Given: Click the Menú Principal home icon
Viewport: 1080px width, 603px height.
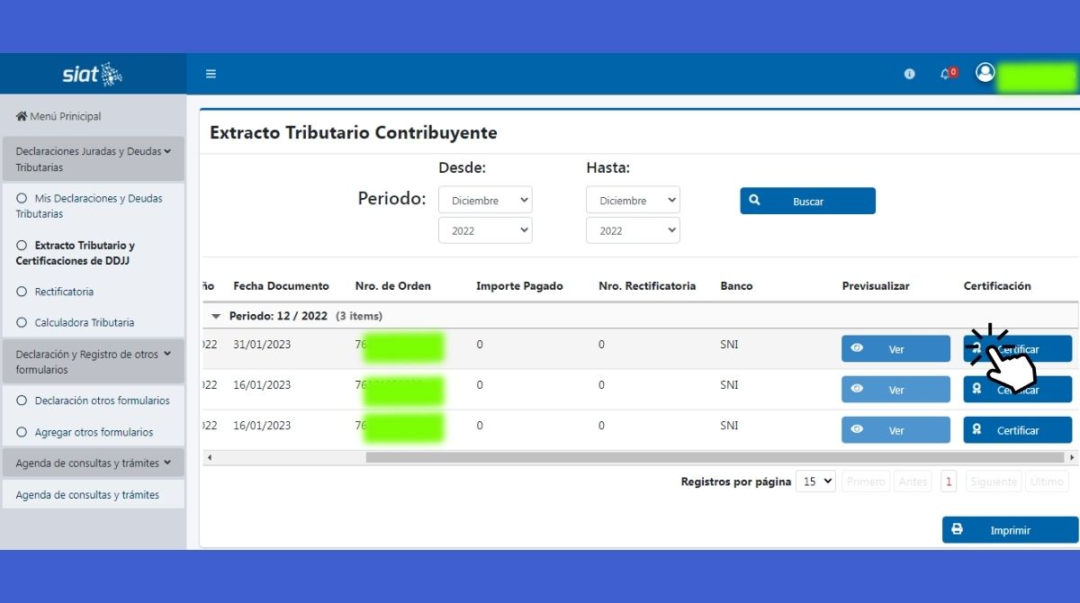Looking at the screenshot, I should click(x=21, y=117).
